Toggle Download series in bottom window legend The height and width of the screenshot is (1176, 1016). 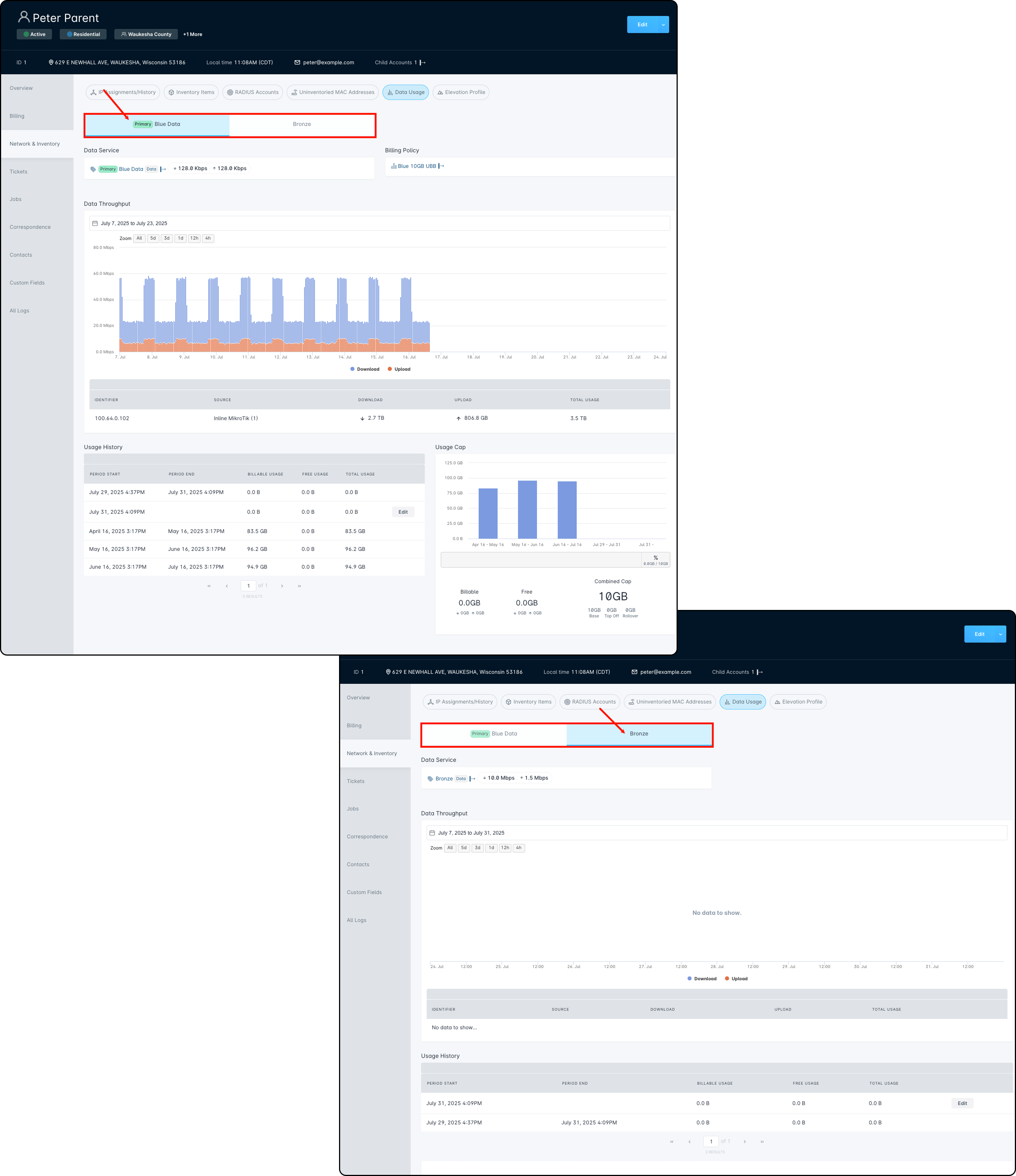coord(702,978)
